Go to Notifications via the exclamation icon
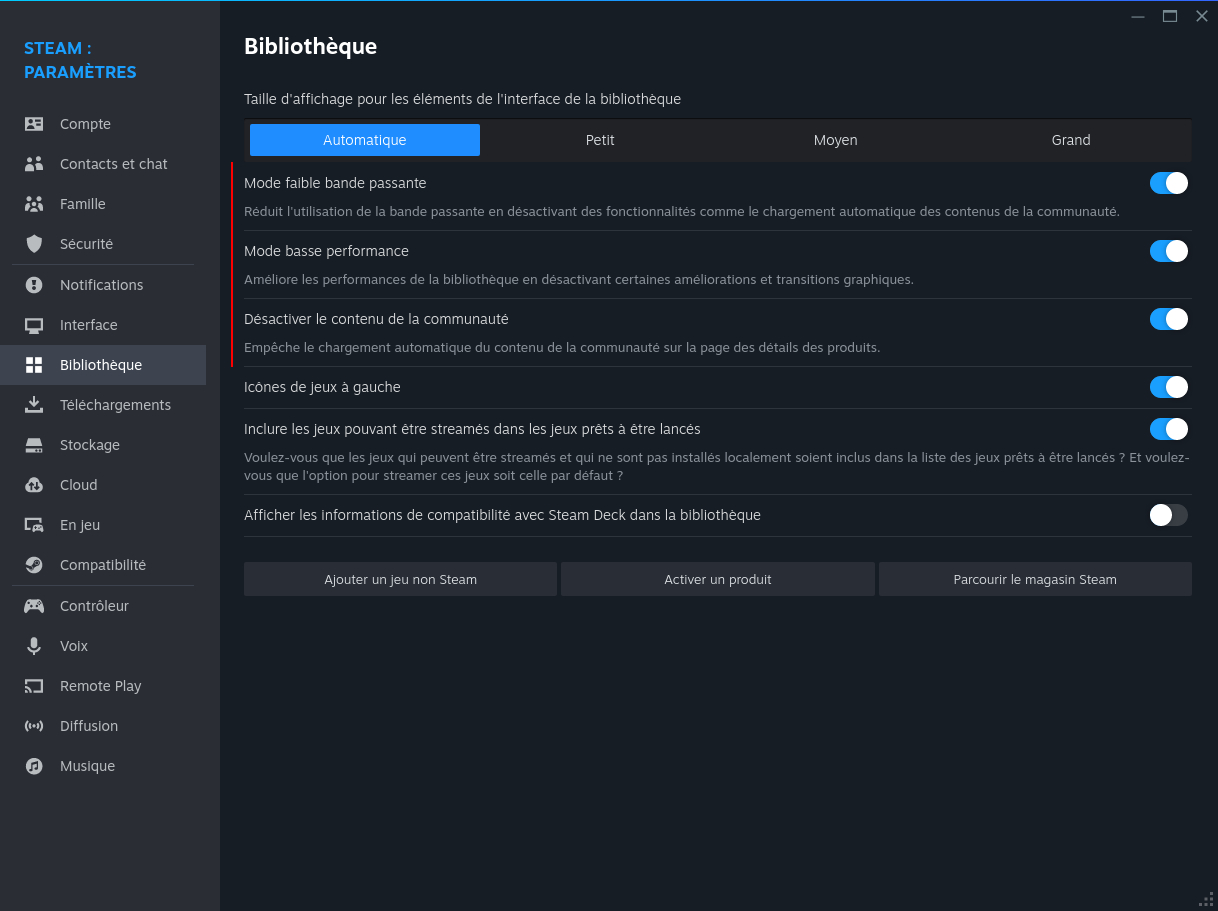1218x911 pixels. (34, 285)
